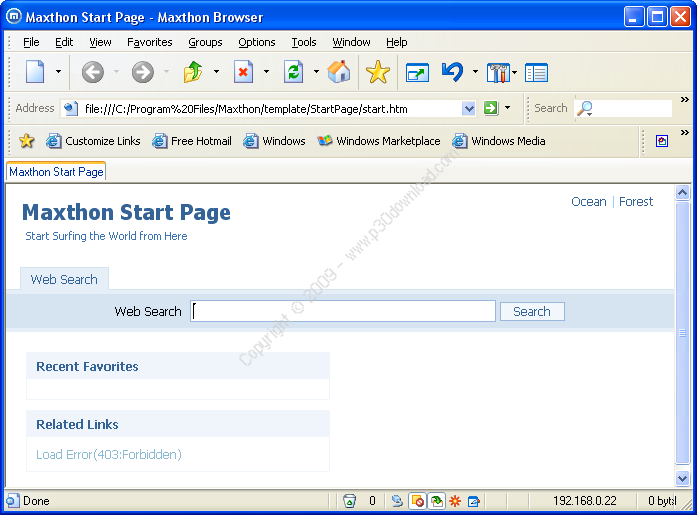Click the Full screen window icon
The image size is (697, 515).
tap(417, 72)
